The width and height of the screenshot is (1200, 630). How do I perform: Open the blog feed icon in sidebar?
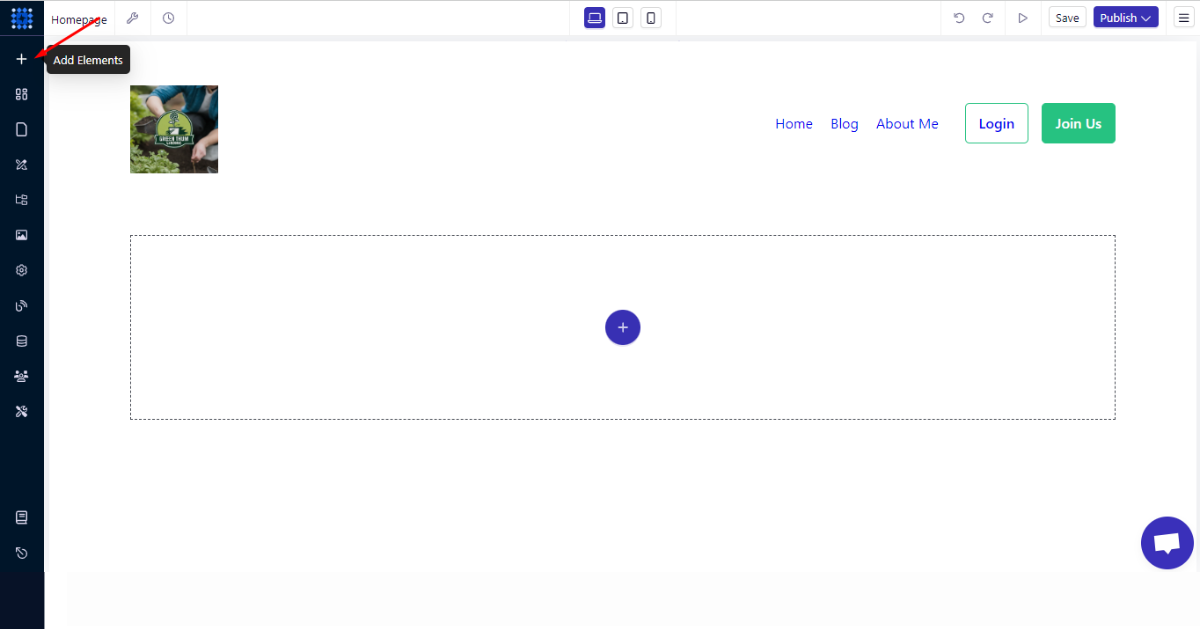(x=21, y=306)
